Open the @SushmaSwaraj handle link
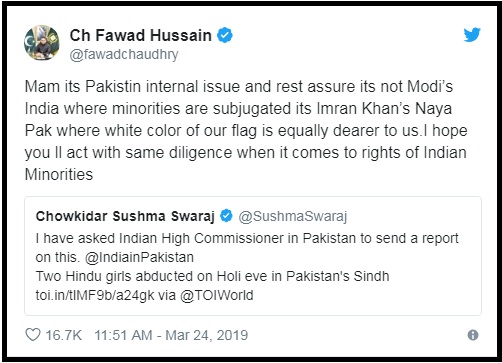 [x=293, y=216]
